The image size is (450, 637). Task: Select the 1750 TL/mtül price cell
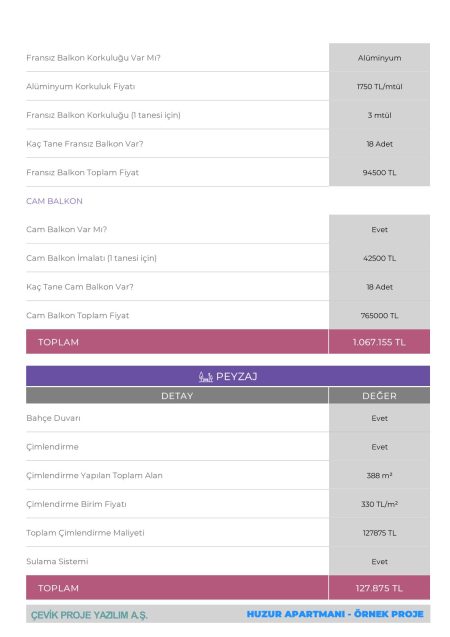point(379,87)
